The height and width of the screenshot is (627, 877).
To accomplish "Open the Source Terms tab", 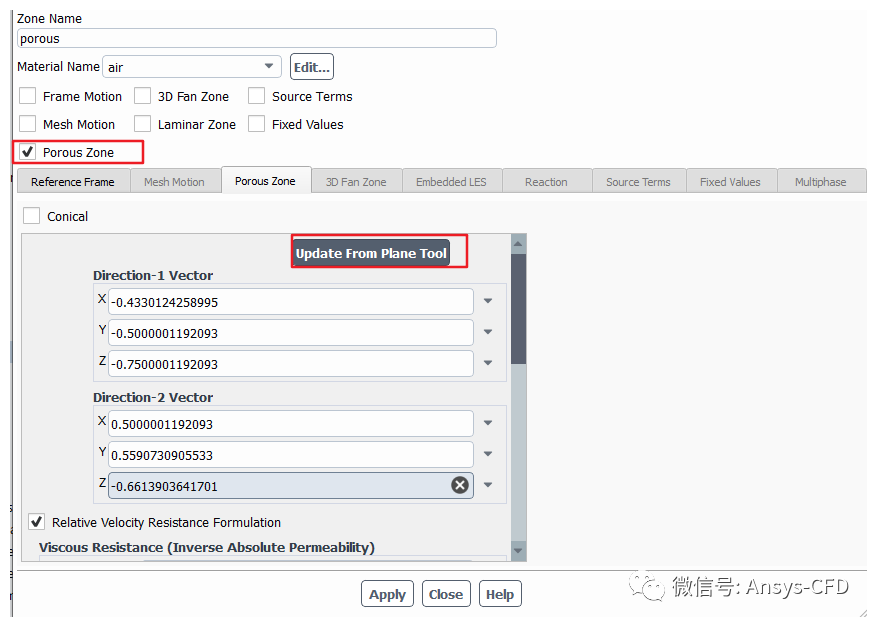I will (639, 182).
